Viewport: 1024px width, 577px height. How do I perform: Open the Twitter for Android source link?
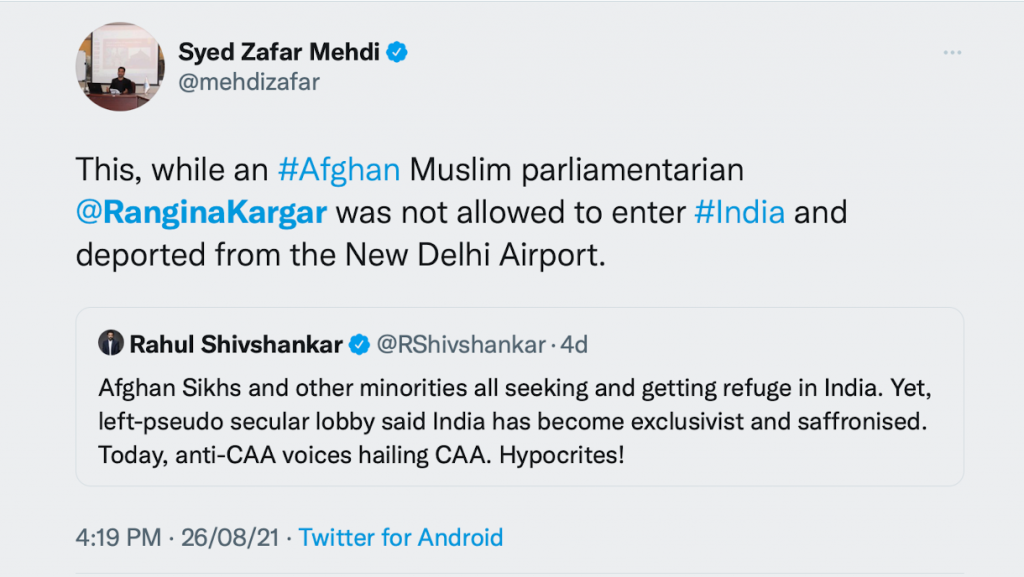point(400,537)
